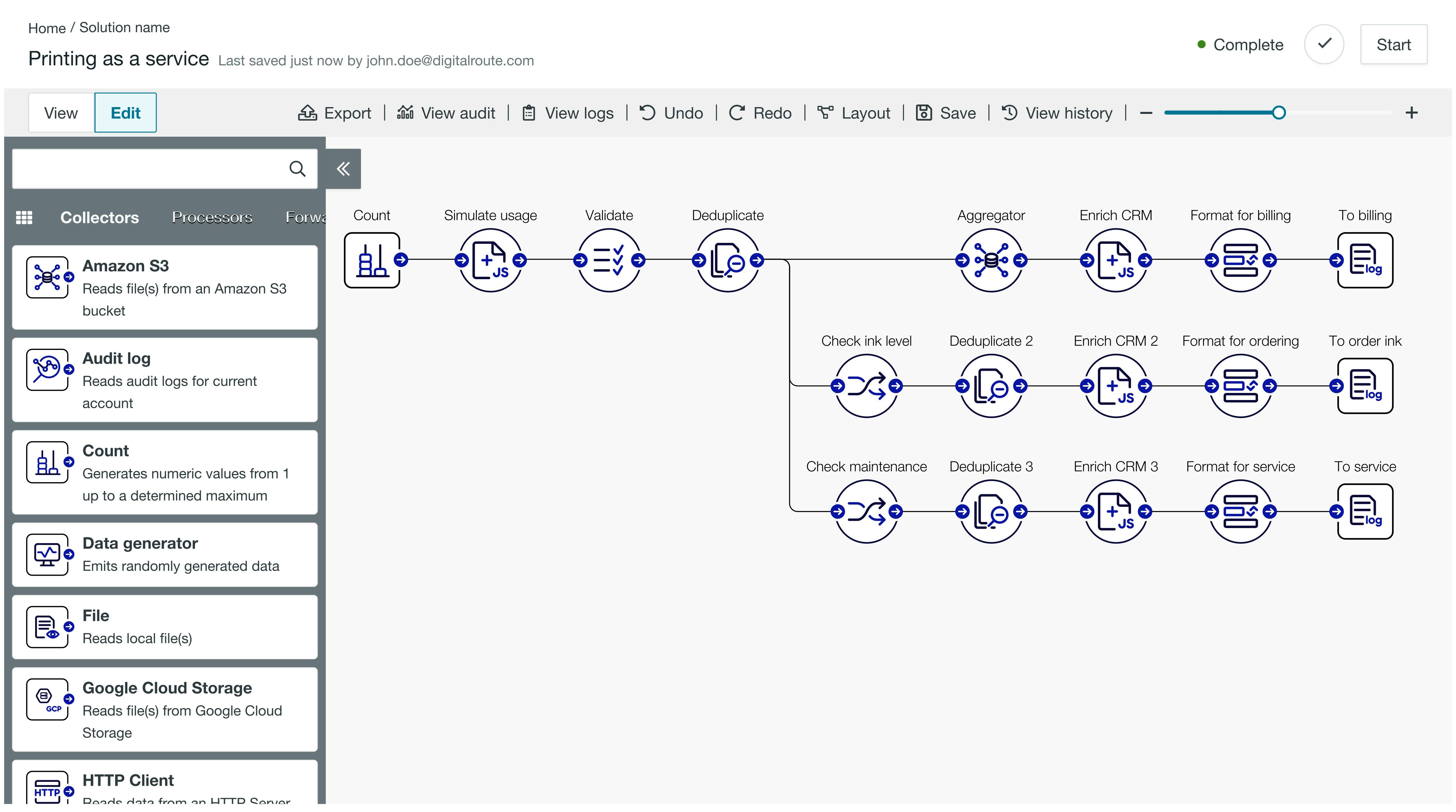Open the Collectors tab

point(99,217)
